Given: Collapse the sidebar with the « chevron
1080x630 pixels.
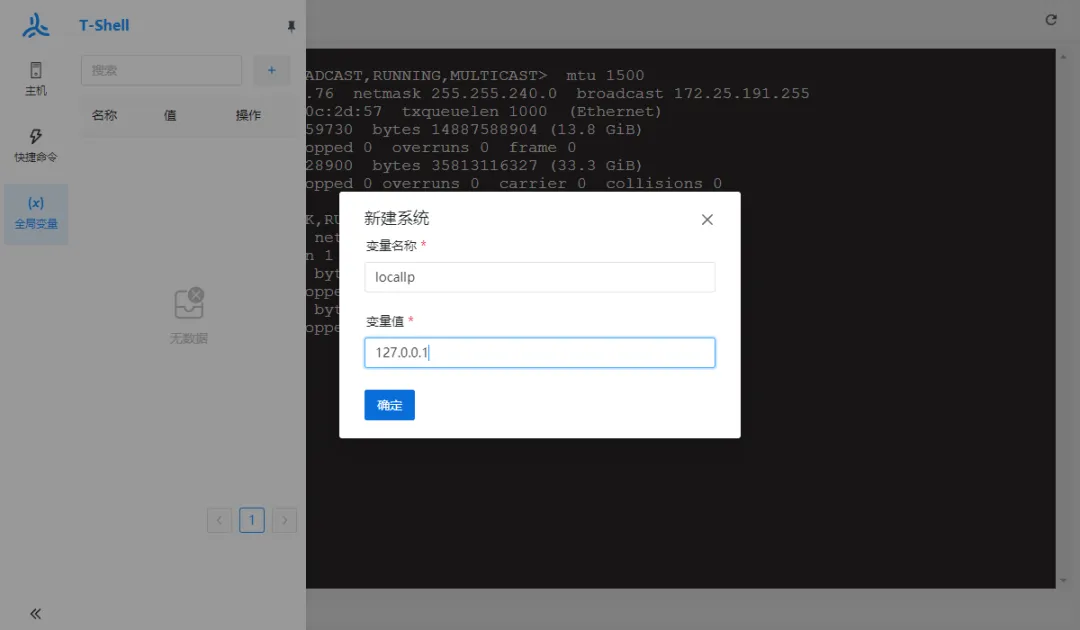Looking at the screenshot, I should coord(35,613).
